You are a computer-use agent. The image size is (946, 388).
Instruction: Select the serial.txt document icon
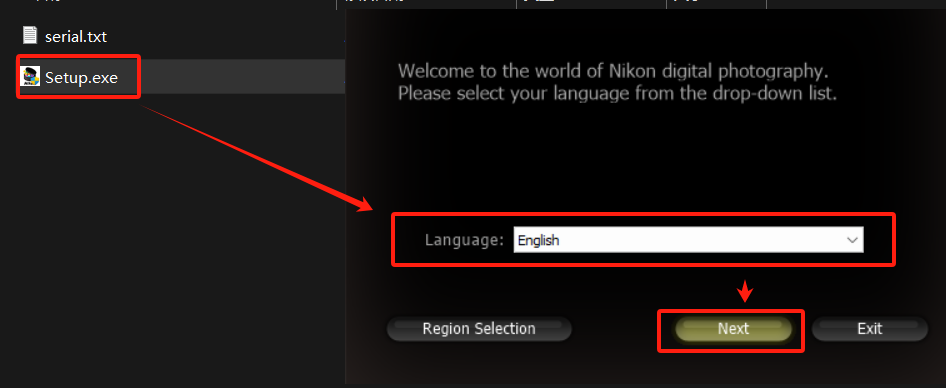coord(30,35)
